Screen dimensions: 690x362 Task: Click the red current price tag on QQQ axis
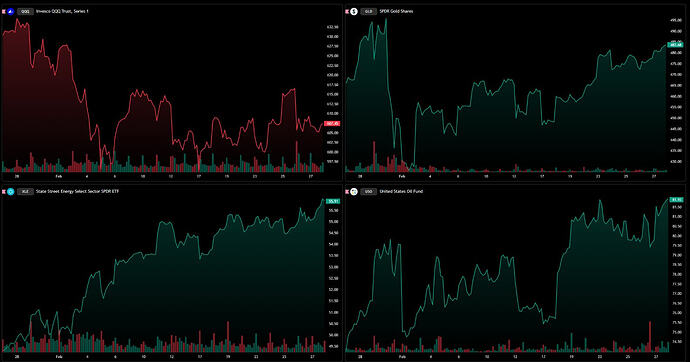tap(332, 124)
